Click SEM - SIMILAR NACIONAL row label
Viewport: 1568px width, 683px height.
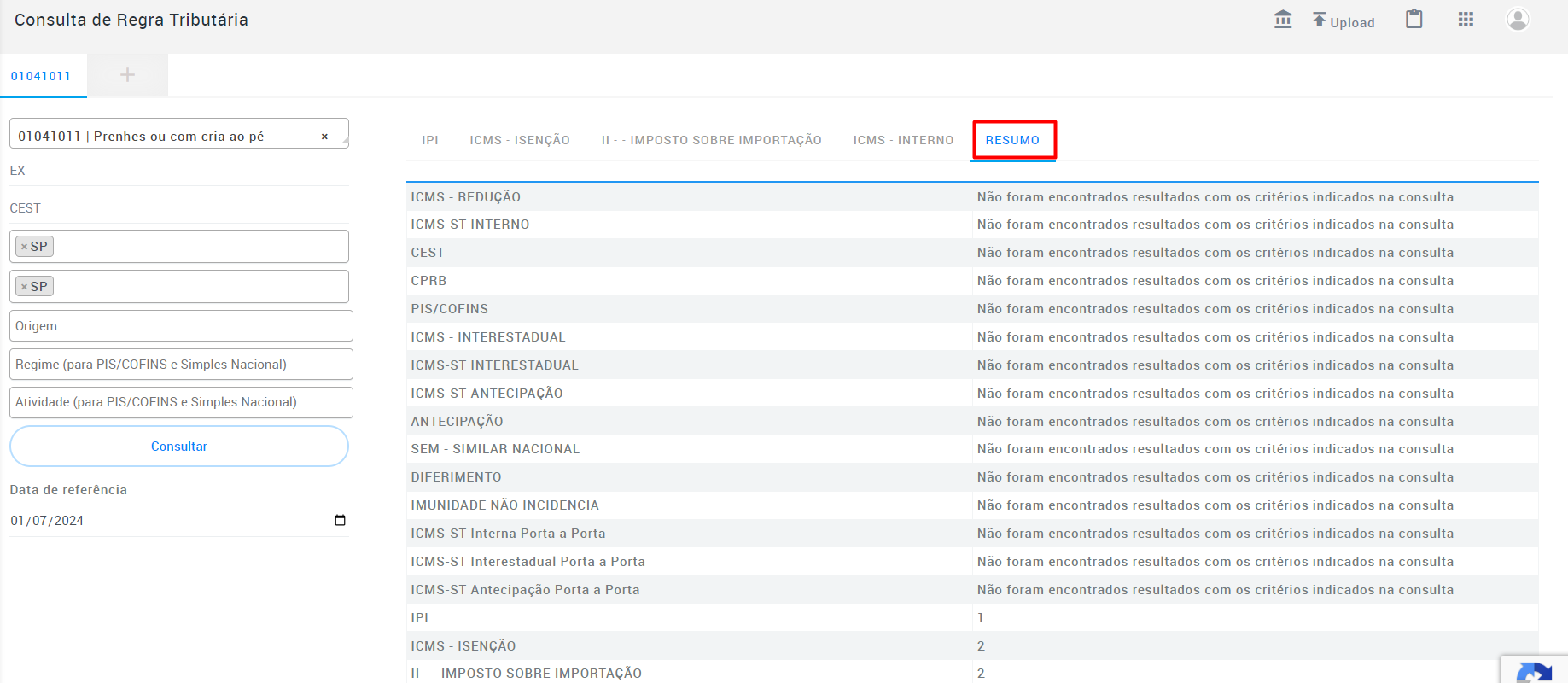click(495, 449)
